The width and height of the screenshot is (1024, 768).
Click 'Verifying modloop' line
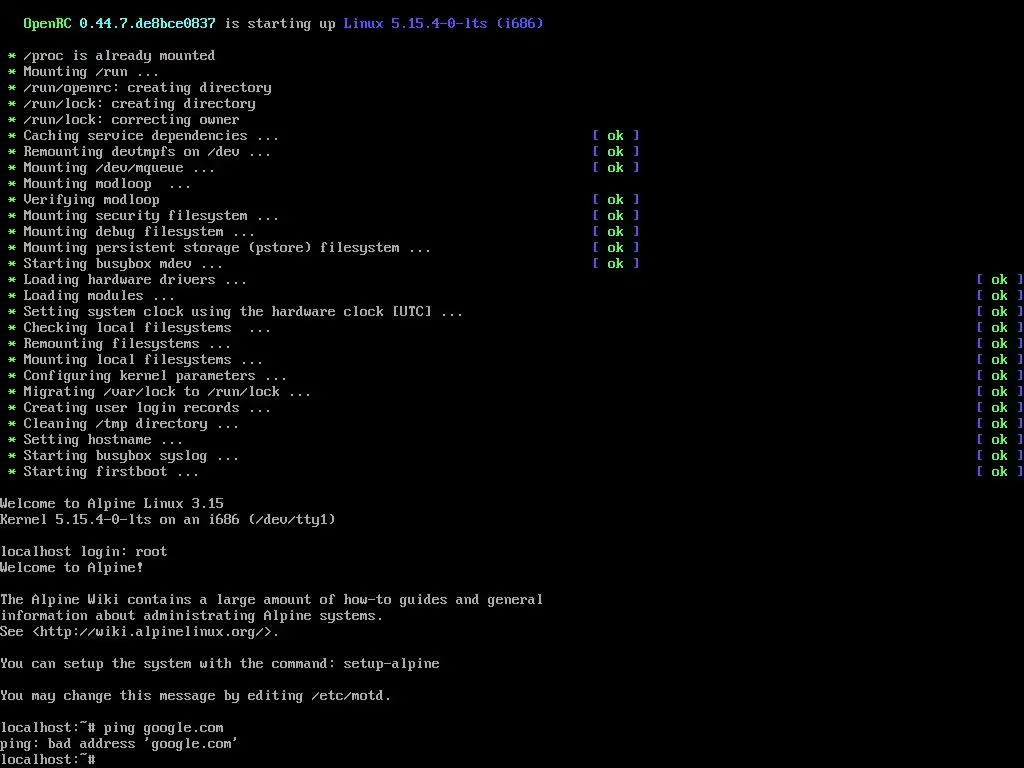[91, 200]
